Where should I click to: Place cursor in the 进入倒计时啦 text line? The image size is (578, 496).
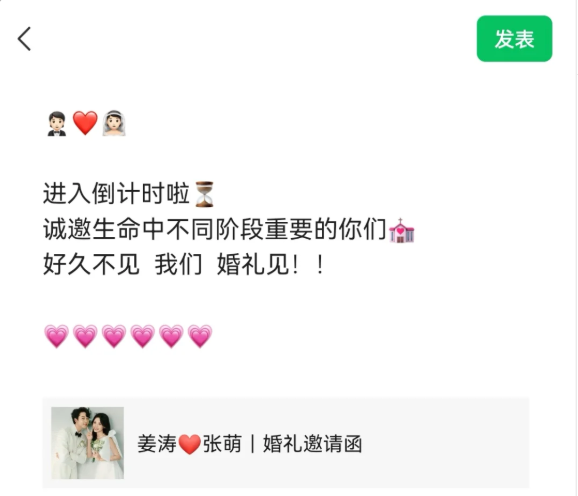click(x=116, y=193)
